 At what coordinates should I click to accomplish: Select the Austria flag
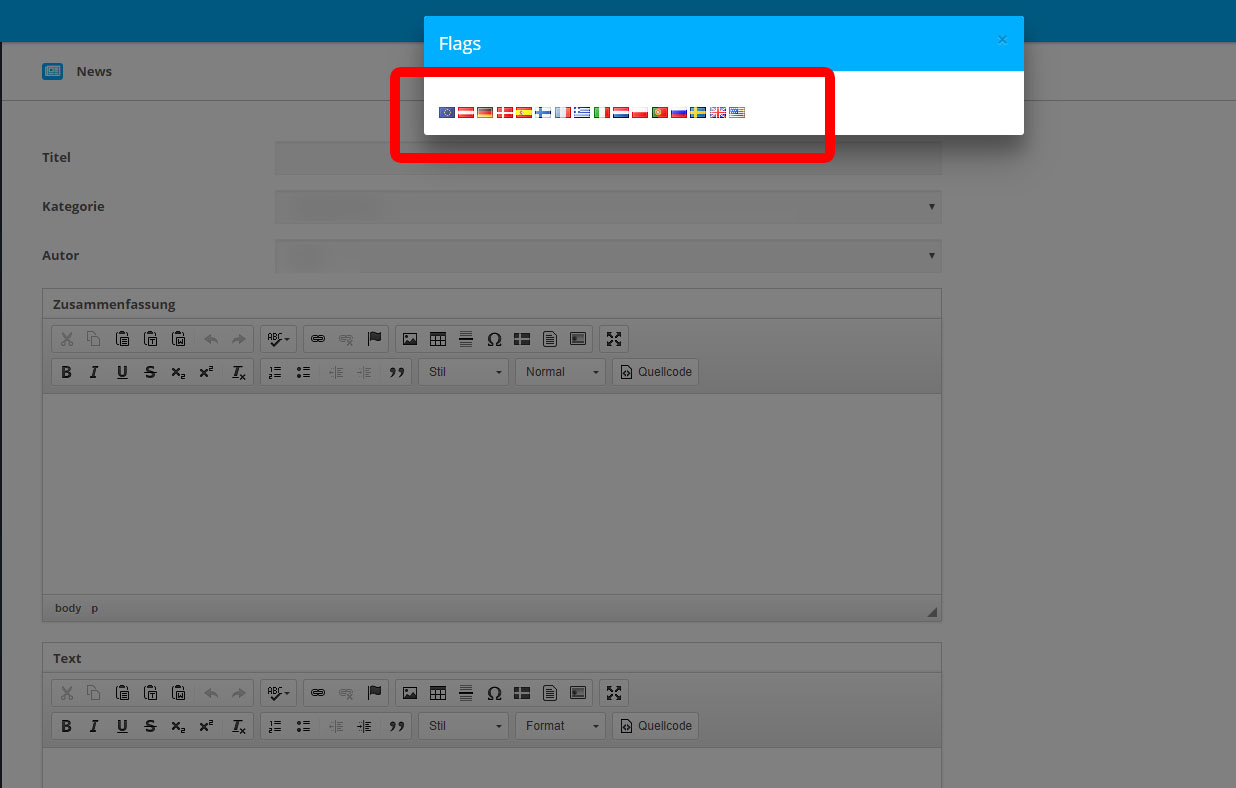pos(466,113)
